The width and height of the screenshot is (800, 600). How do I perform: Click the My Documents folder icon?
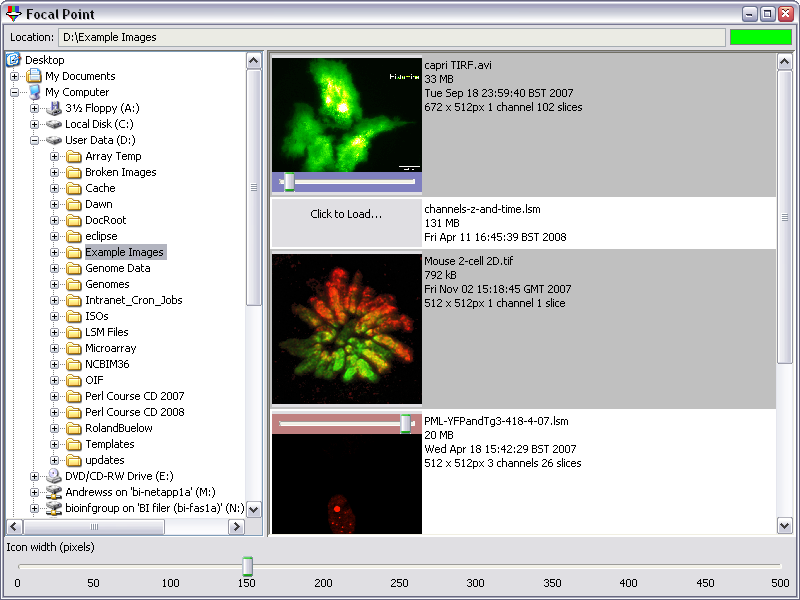pyautogui.click(x=34, y=76)
